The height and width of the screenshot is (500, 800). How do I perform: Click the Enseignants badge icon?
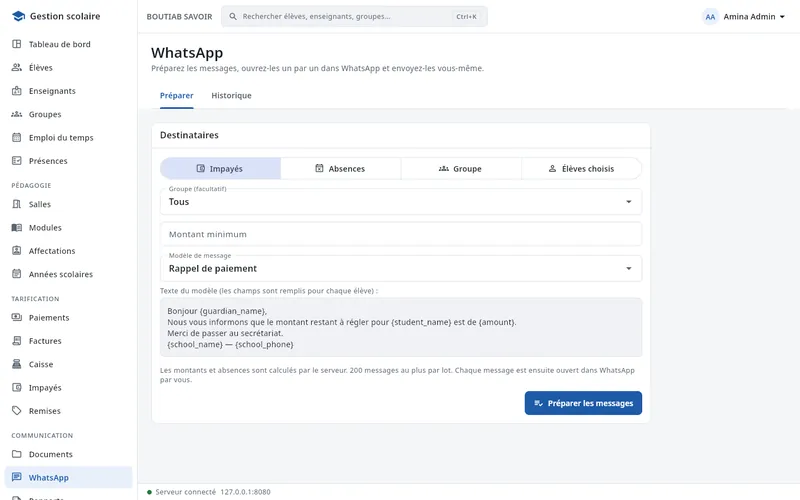tap(17, 91)
